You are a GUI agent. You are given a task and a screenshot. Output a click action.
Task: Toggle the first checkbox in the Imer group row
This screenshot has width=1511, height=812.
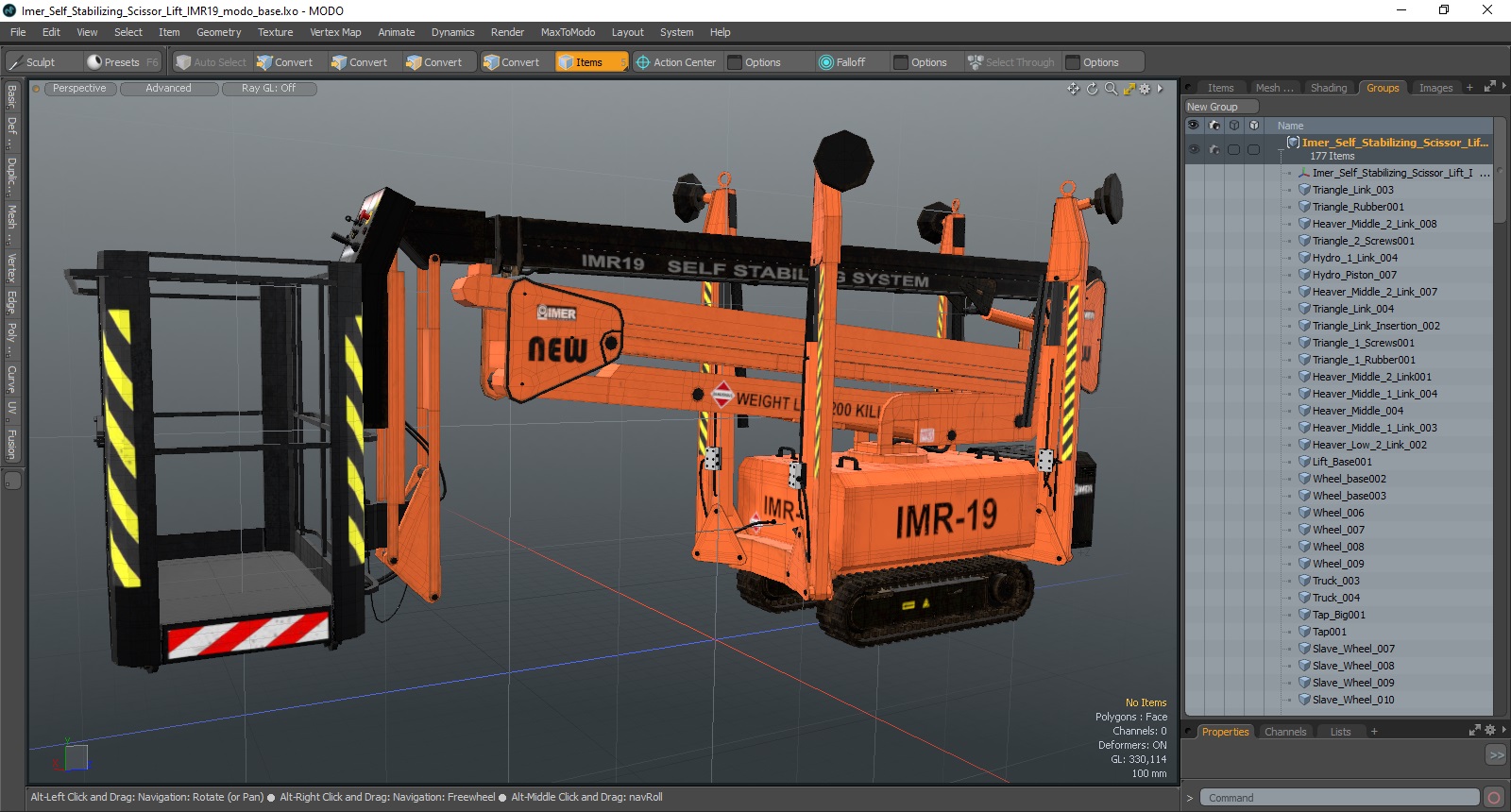tap(1233, 149)
